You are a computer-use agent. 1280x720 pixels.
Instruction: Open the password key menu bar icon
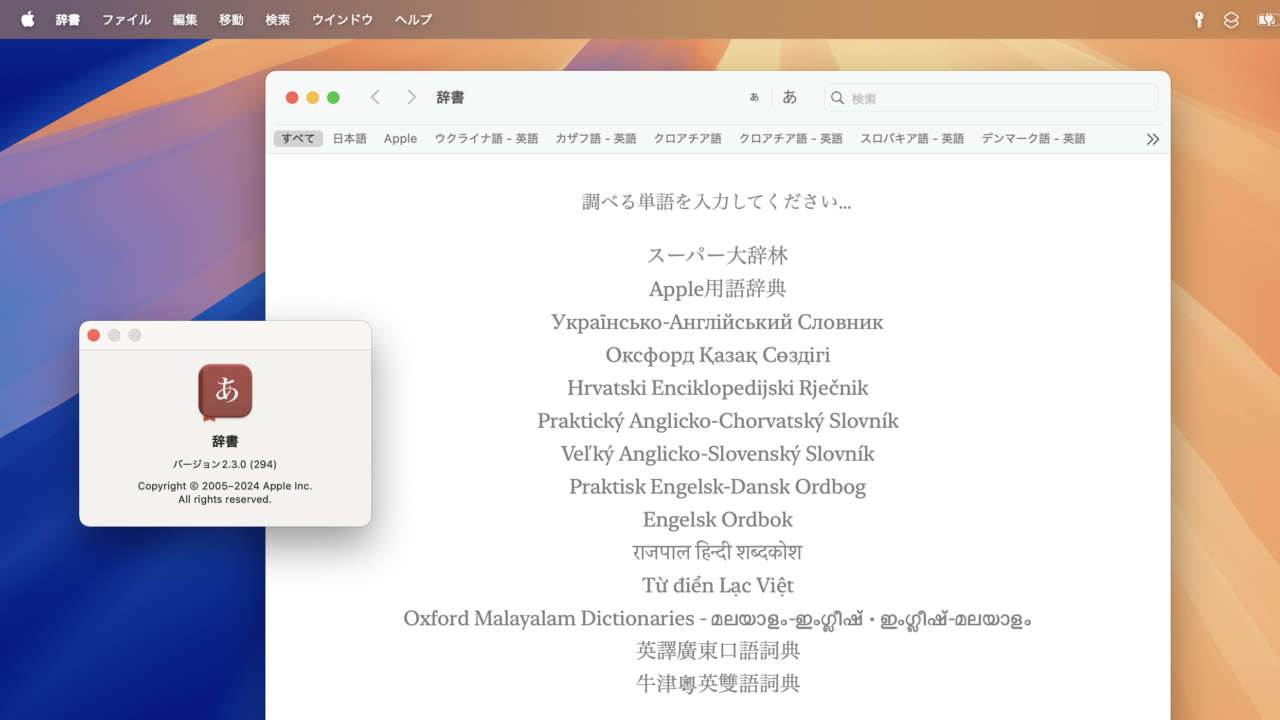pos(1198,19)
